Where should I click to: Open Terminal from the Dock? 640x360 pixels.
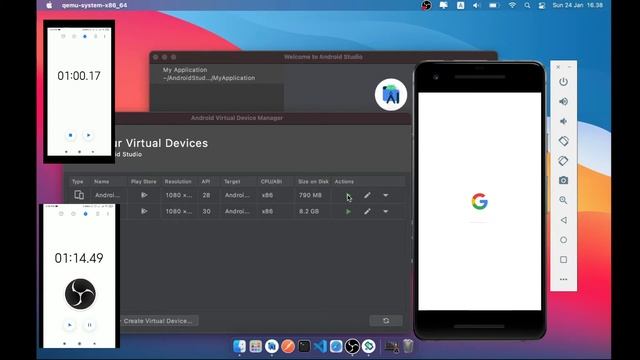pyautogui.click(x=304, y=346)
